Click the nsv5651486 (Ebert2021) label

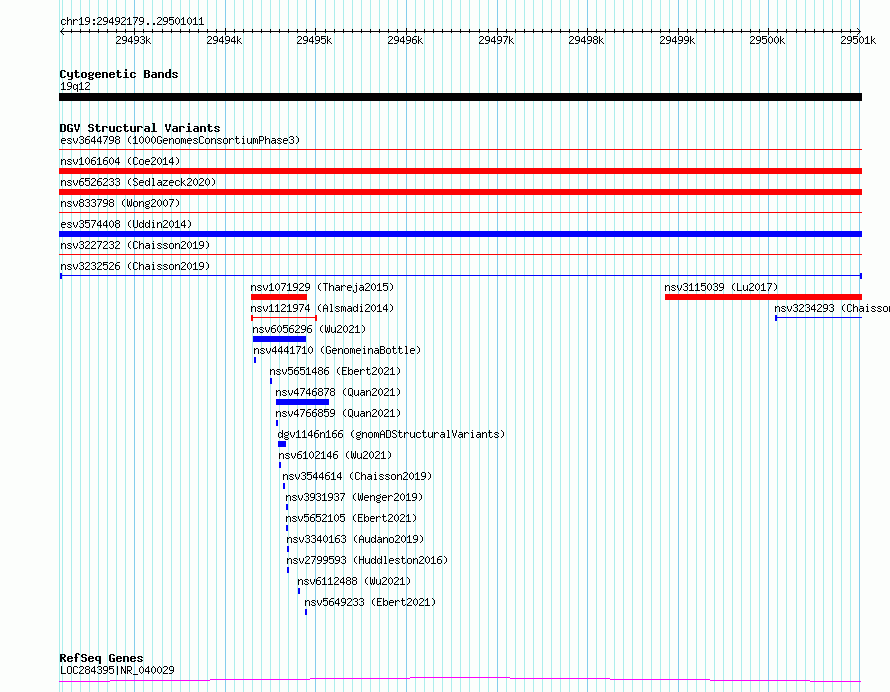[x=335, y=371]
